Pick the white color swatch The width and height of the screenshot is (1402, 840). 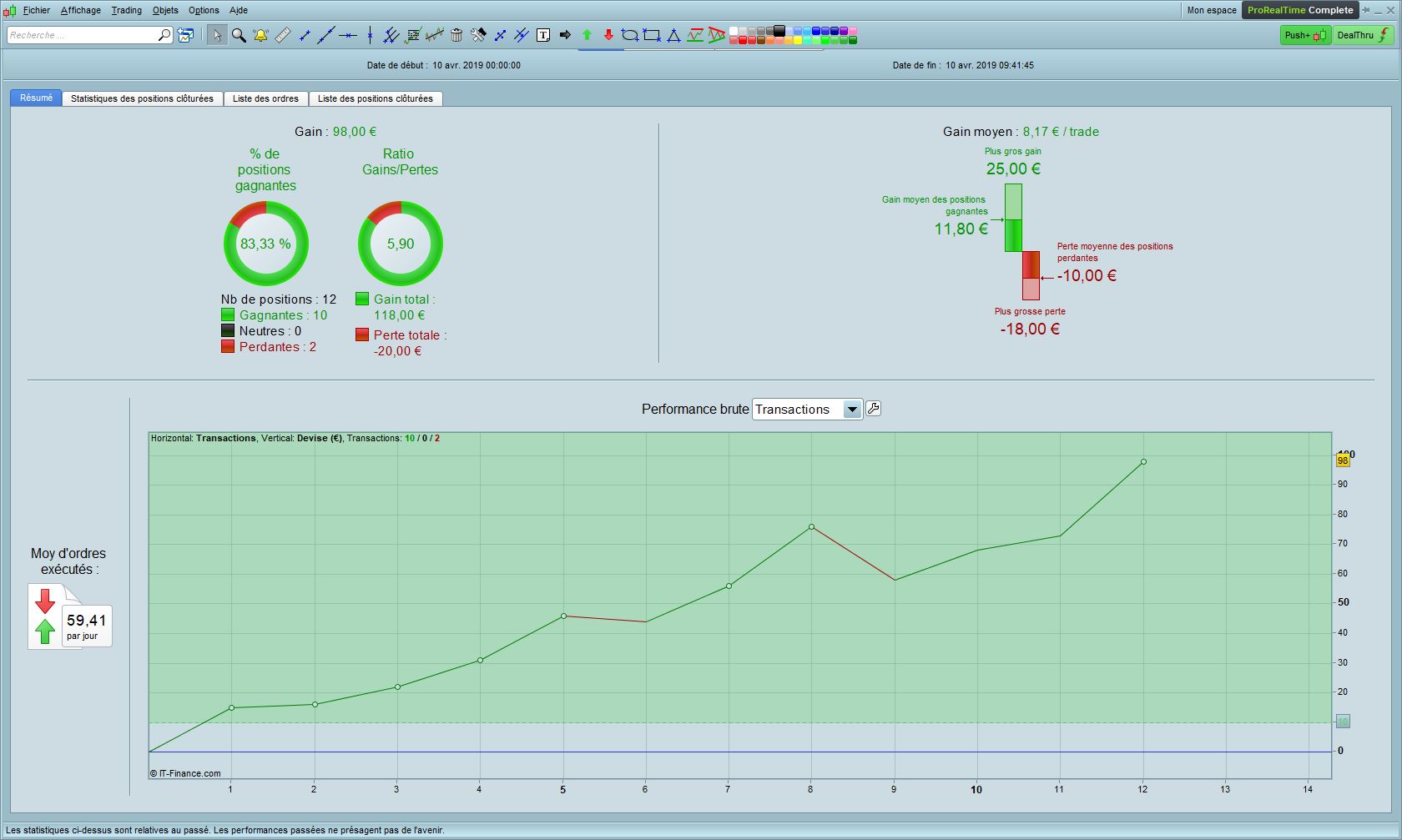click(734, 31)
